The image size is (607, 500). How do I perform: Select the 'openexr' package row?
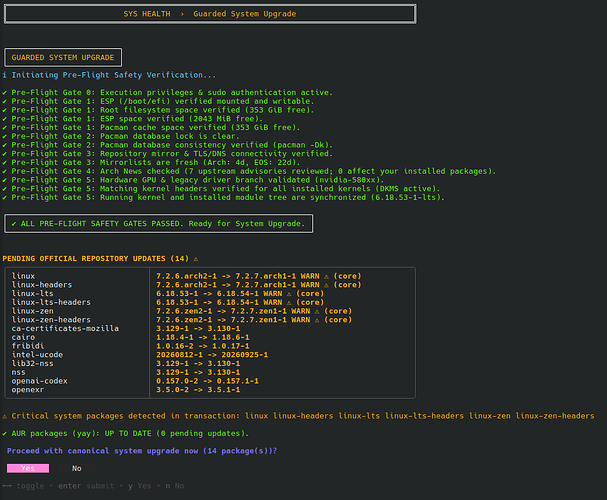pos(28,390)
